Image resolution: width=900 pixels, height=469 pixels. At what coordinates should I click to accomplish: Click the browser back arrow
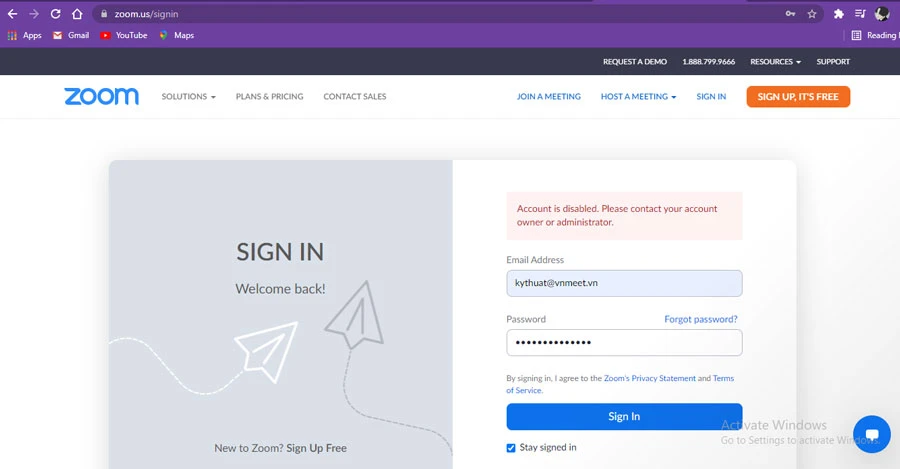[13, 14]
